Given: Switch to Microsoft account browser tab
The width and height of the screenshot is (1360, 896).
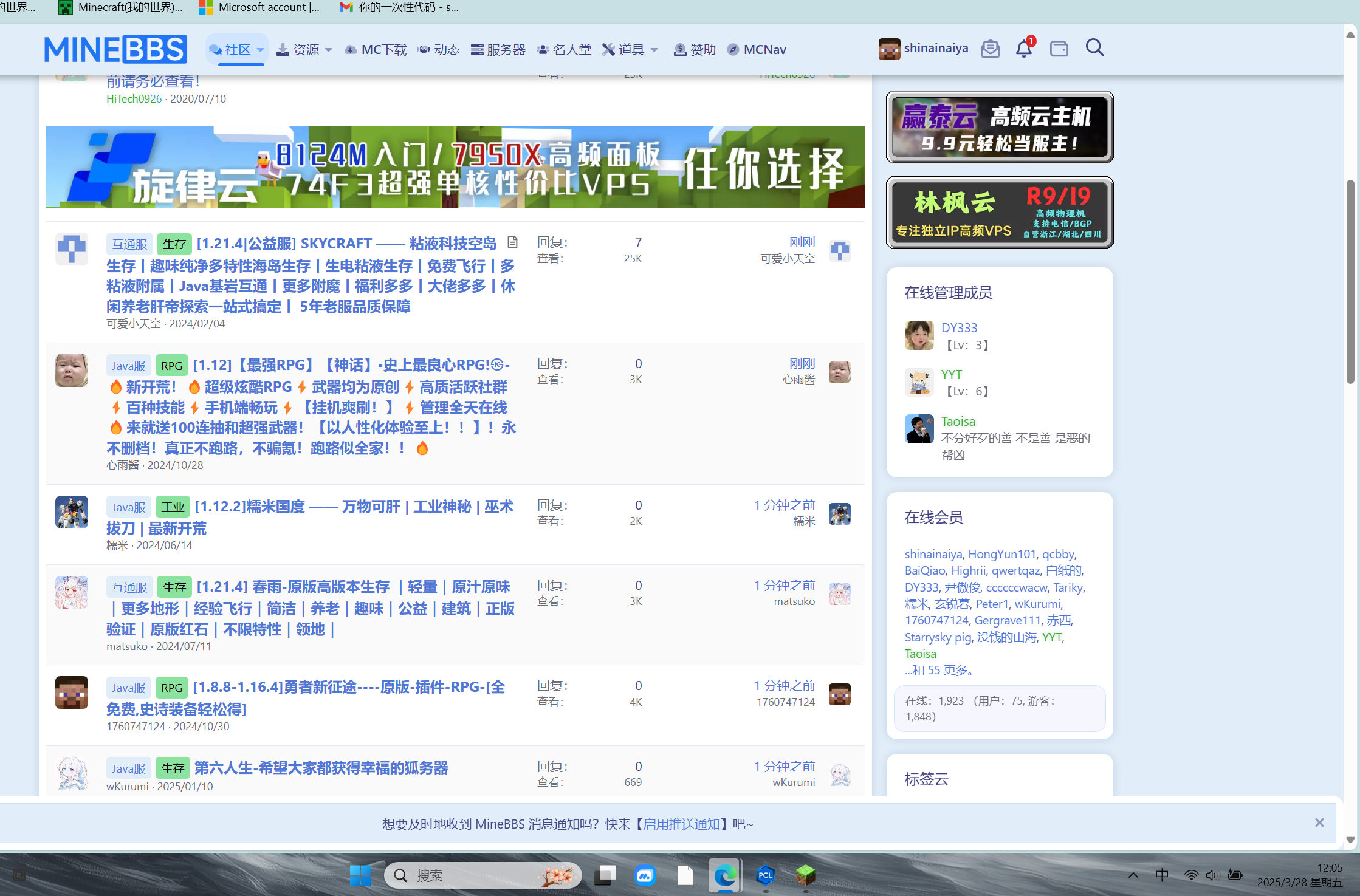Looking at the screenshot, I should click(x=259, y=7).
